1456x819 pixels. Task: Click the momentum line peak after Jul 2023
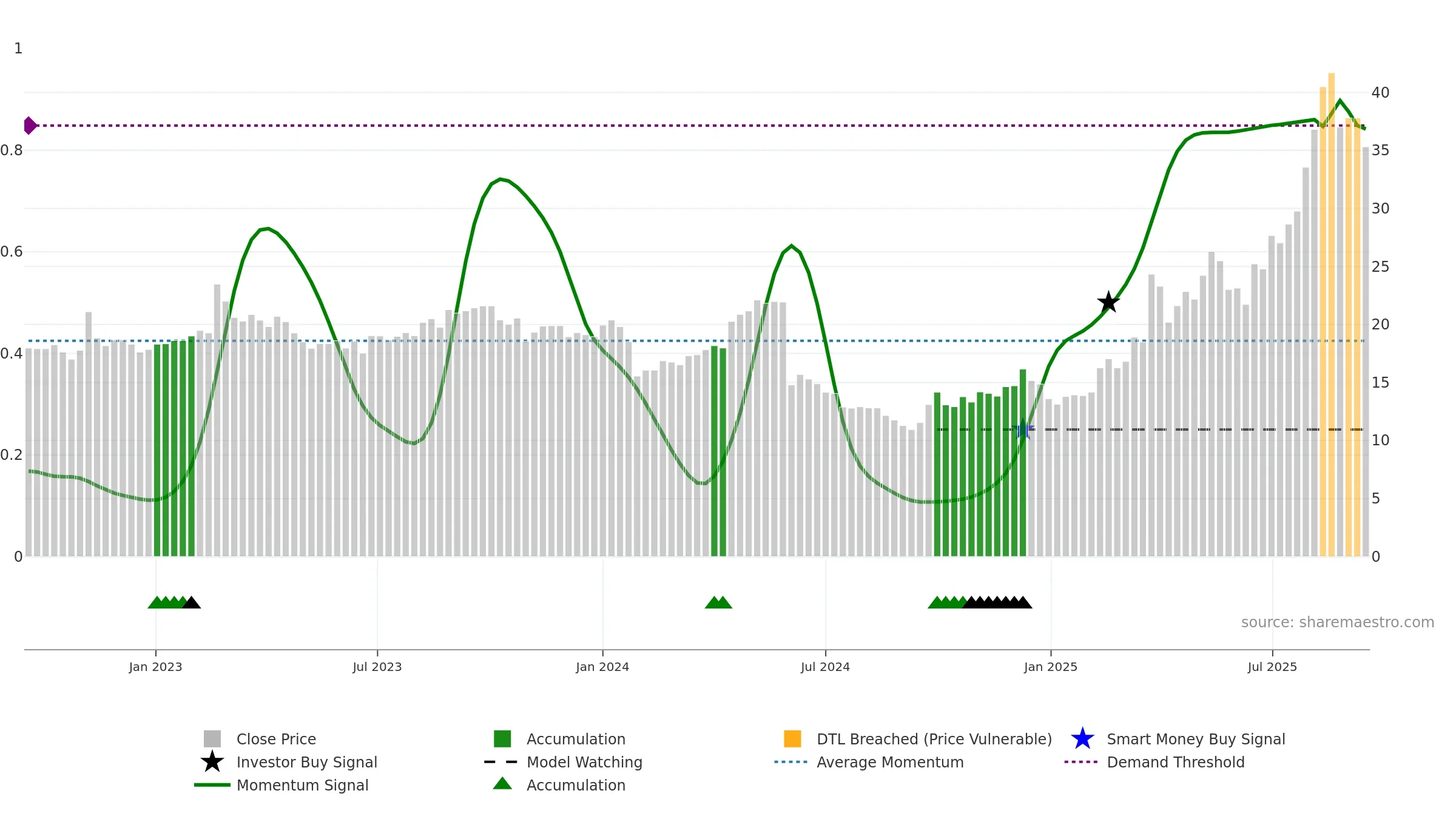coord(500,179)
